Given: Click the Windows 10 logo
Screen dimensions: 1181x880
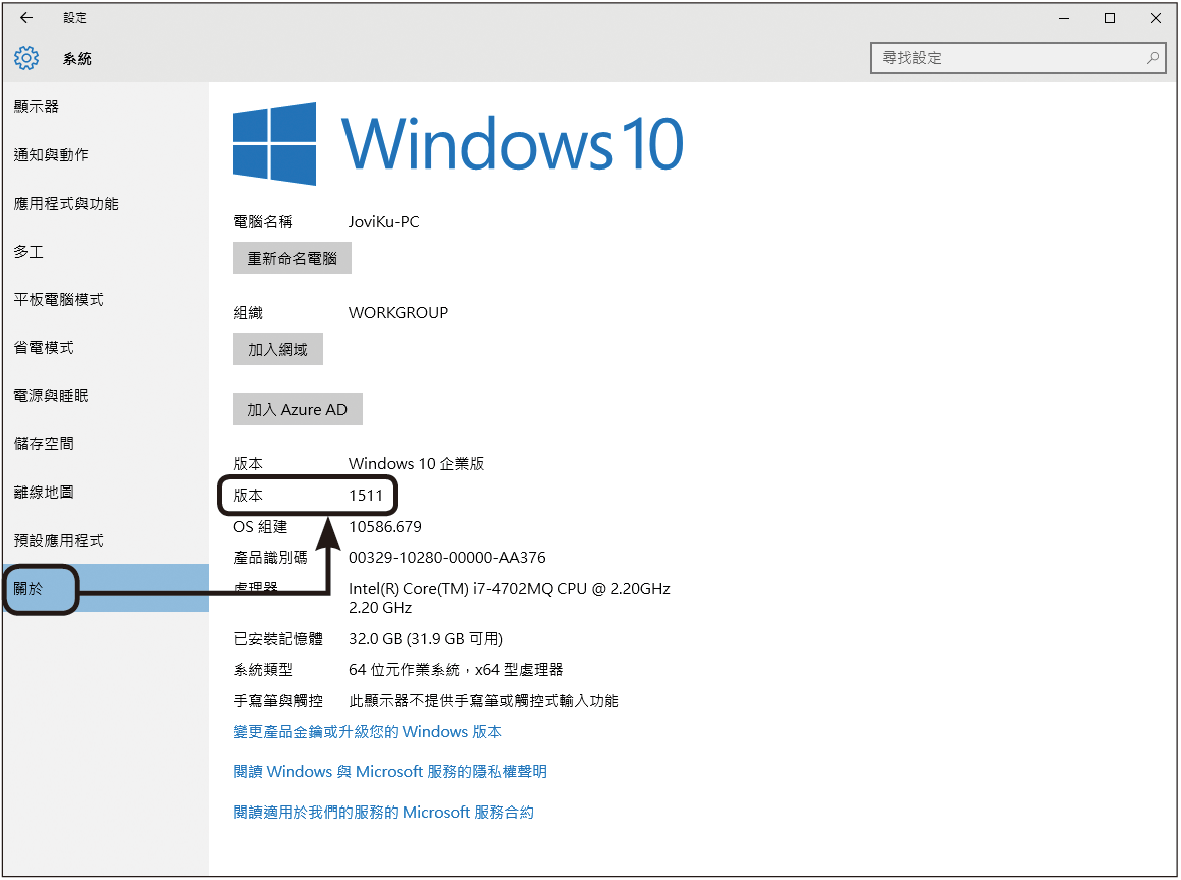Looking at the screenshot, I should [x=458, y=143].
